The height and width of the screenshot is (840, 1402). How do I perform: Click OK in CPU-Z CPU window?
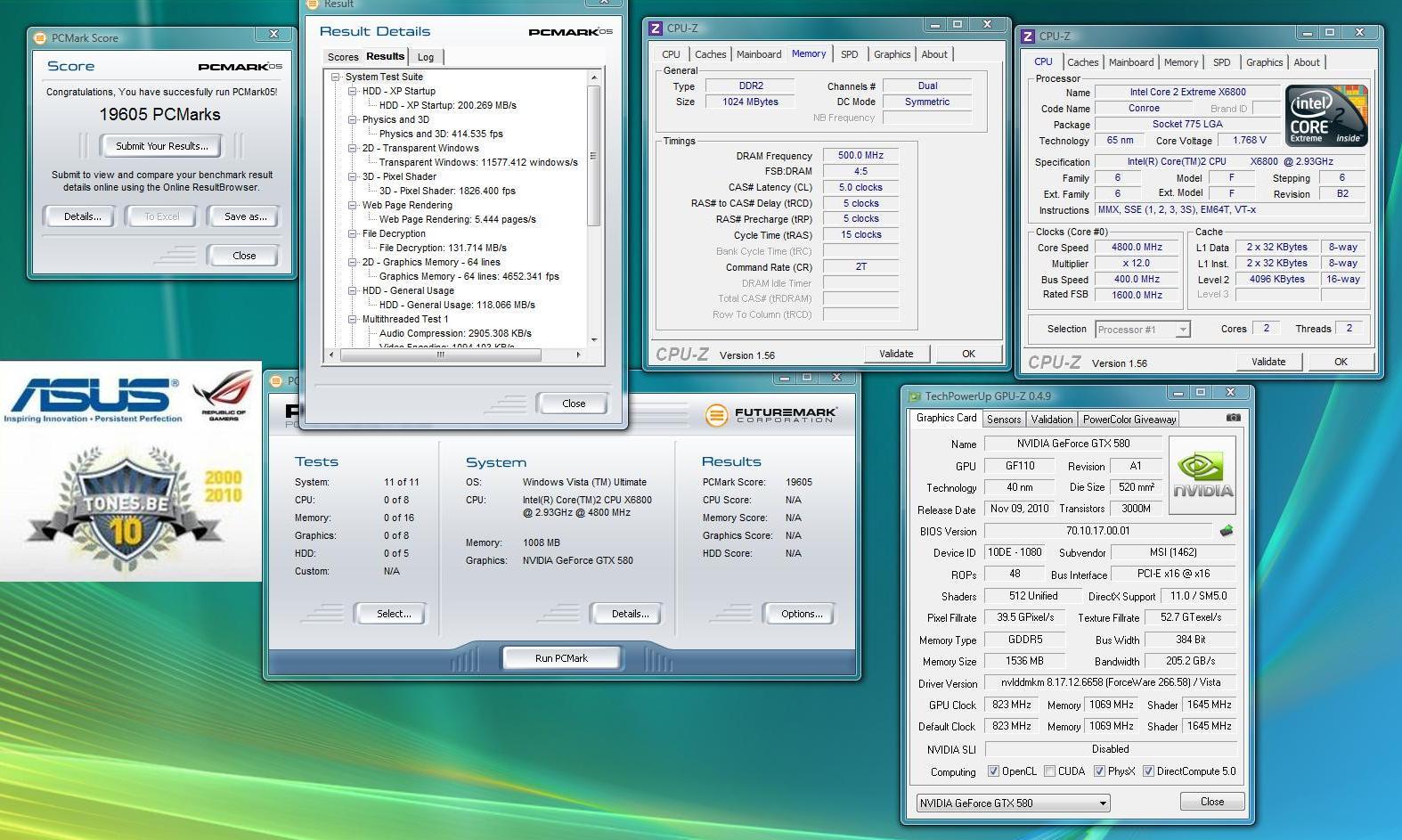(1341, 362)
